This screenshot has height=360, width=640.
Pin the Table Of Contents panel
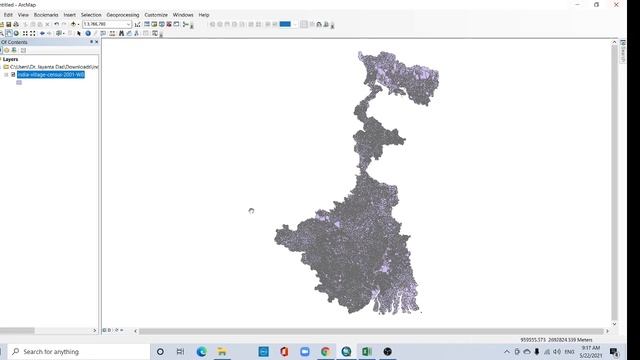[91, 42]
